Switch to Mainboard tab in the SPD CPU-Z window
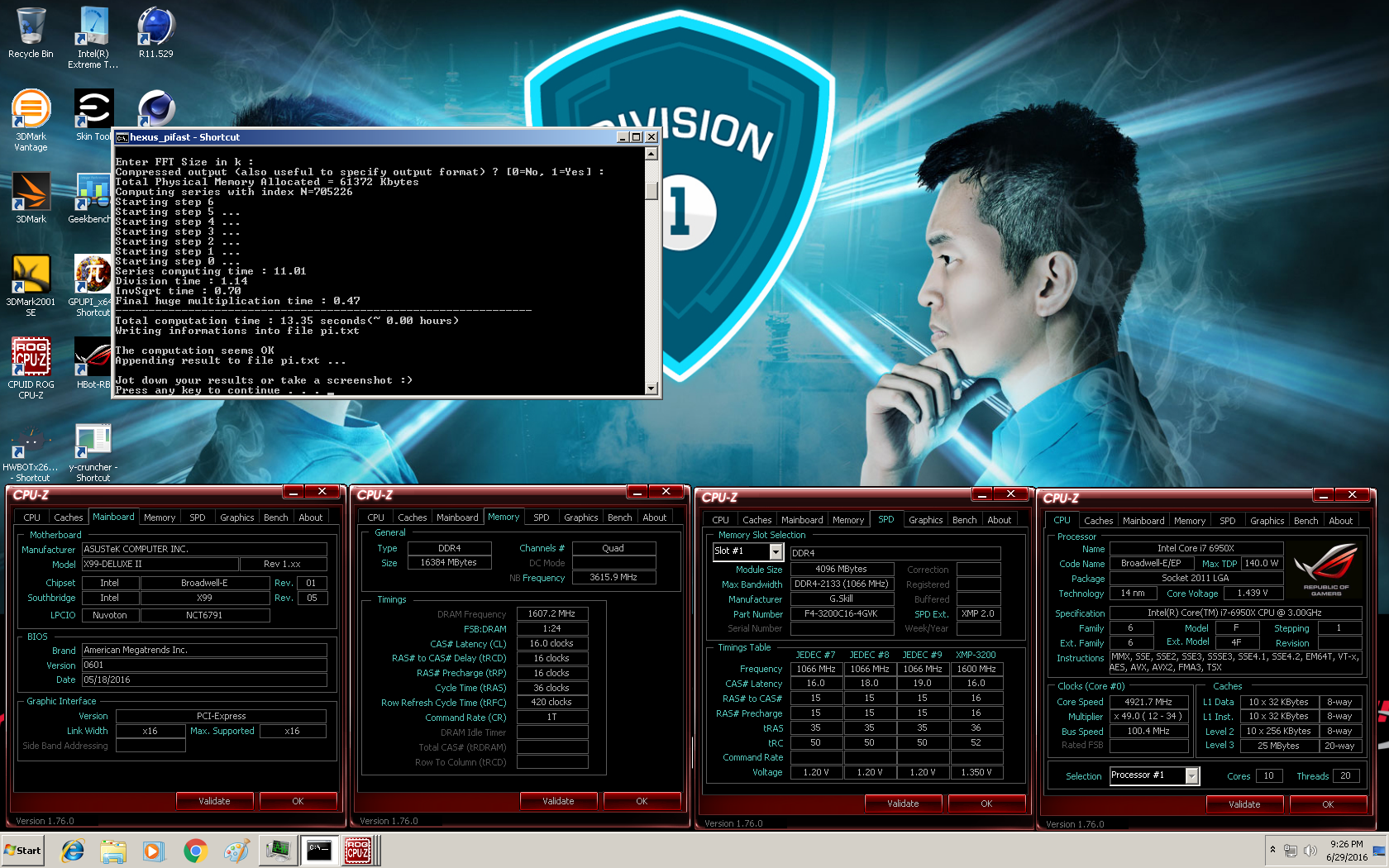Image resolution: width=1389 pixels, height=868 pixels. click(802, 520)
